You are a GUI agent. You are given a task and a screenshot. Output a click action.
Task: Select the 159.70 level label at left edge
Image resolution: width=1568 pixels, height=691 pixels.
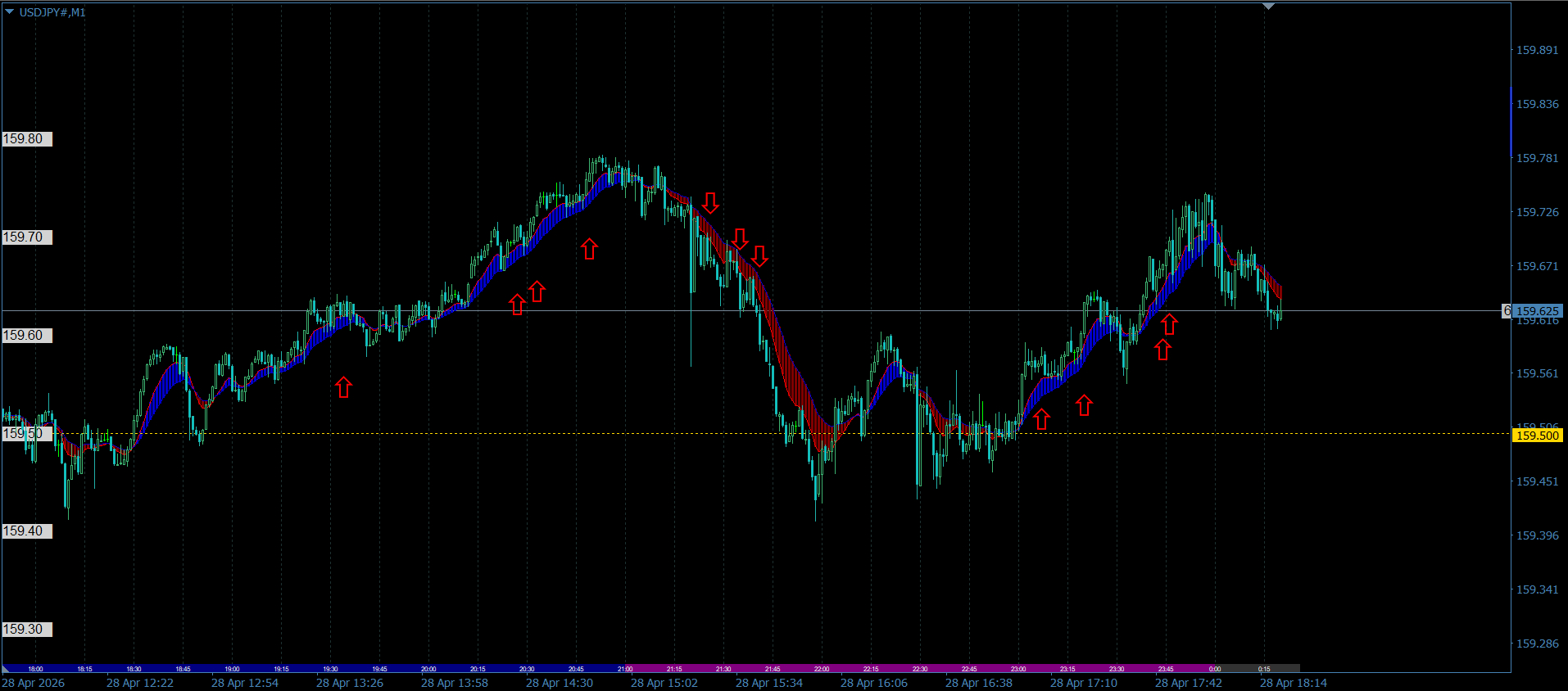click(x=27, y=237)
